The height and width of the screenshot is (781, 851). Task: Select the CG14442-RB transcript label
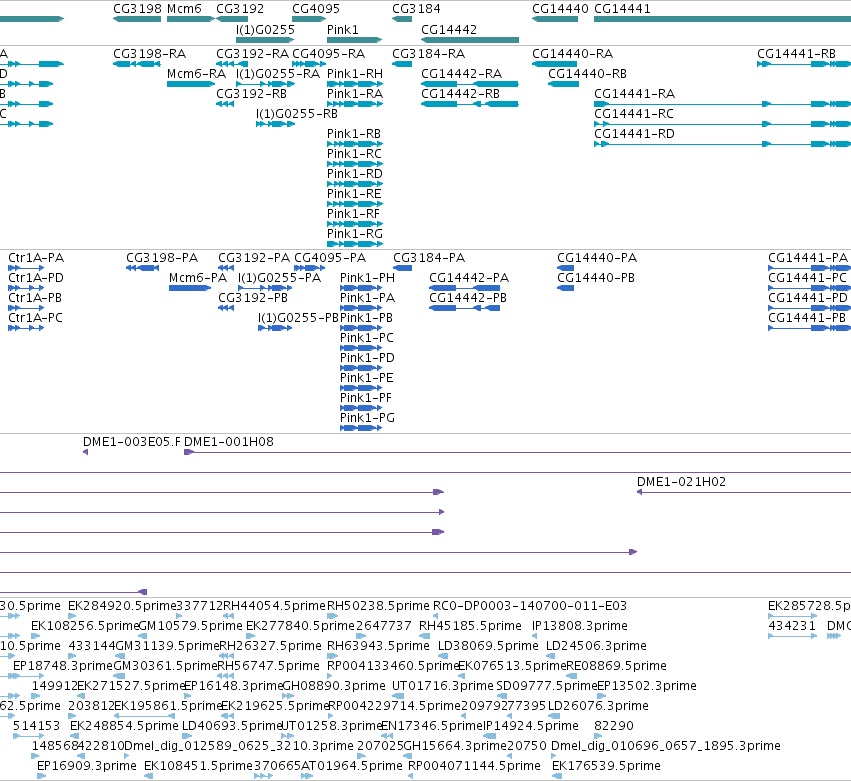pos(460,93)
